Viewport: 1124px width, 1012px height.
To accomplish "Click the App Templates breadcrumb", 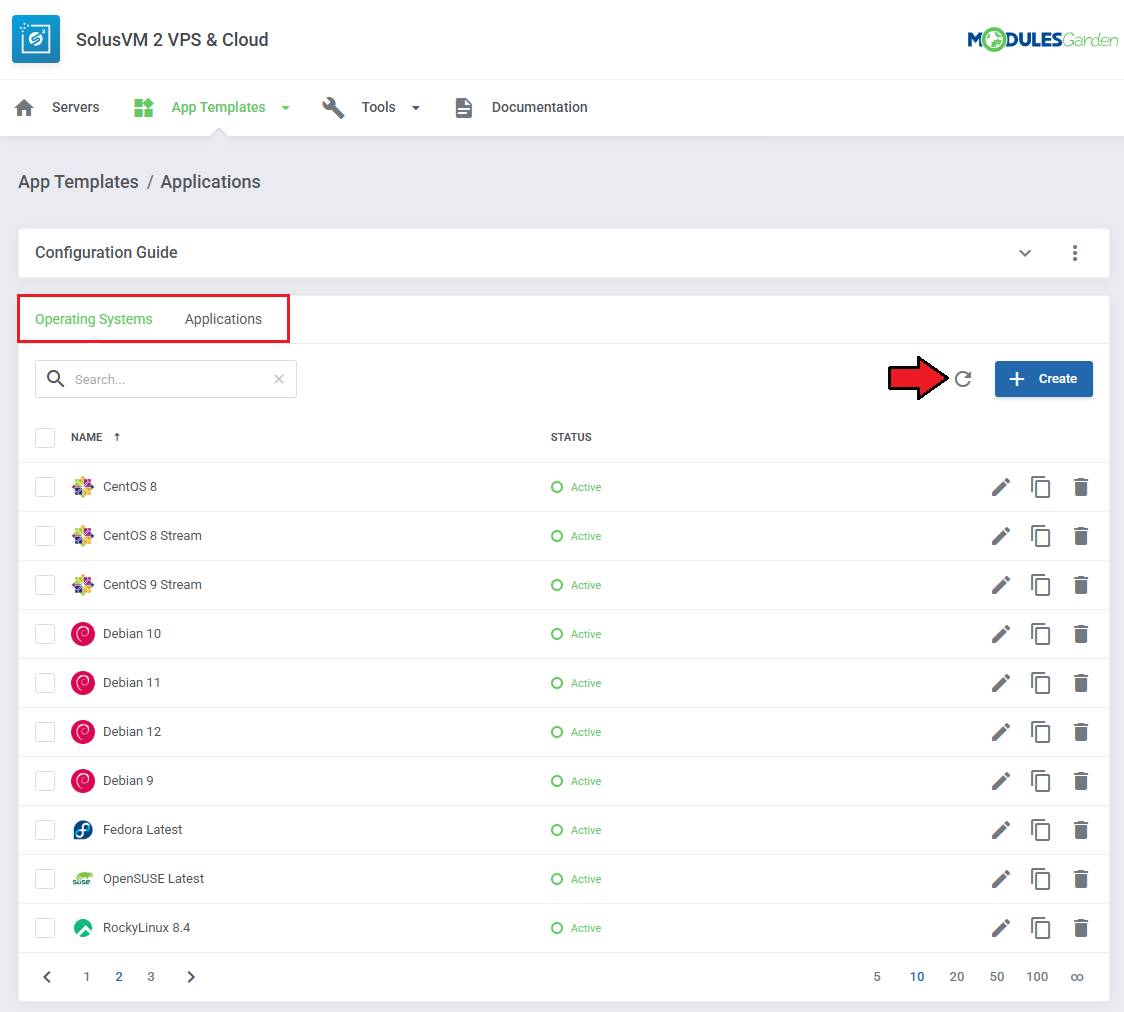I will [78, 182].
